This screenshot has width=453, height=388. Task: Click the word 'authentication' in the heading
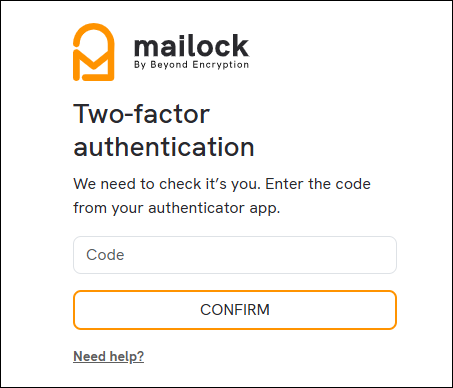164,147
